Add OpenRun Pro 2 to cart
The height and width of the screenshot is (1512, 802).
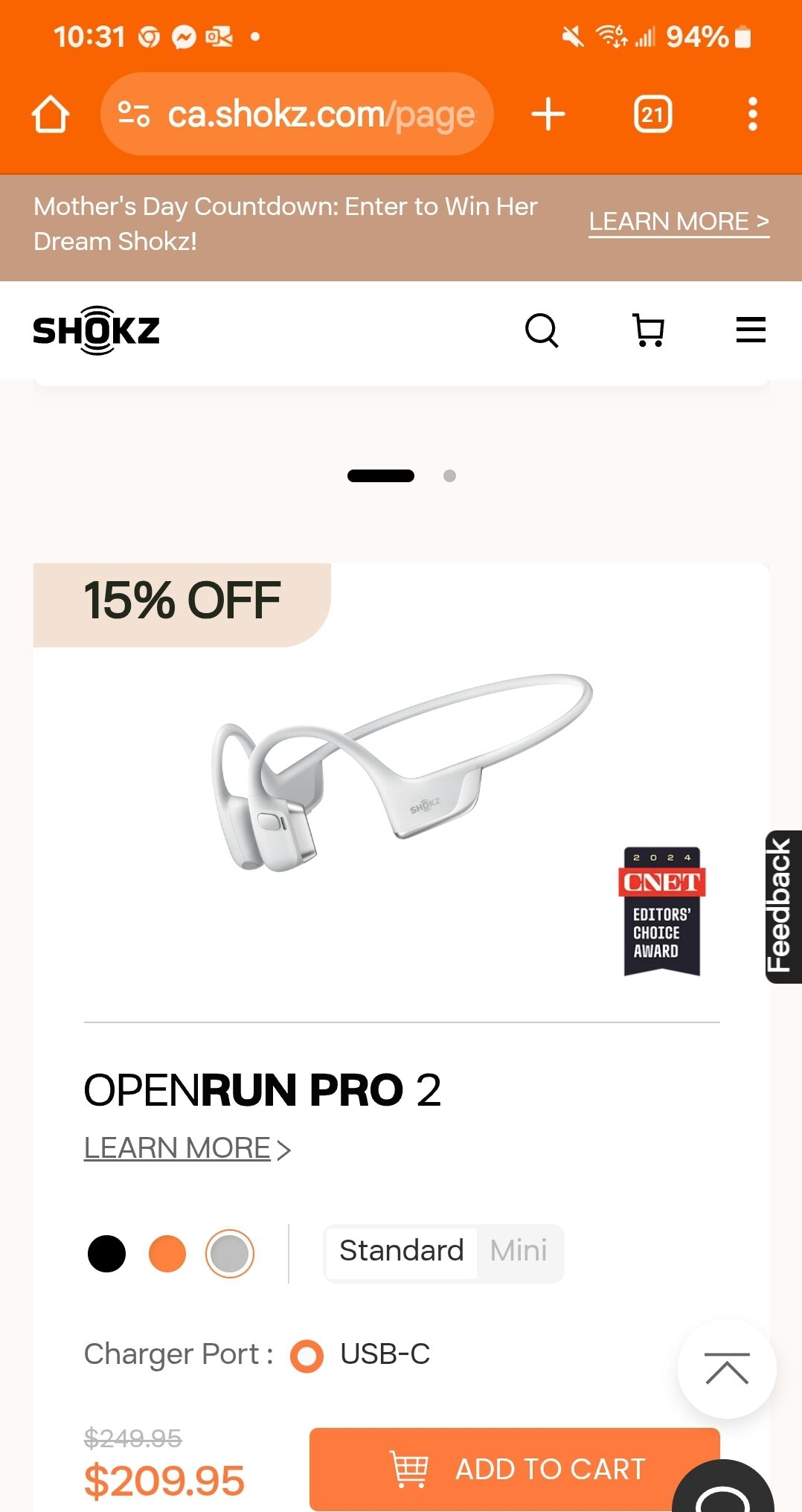point(515,1469)
